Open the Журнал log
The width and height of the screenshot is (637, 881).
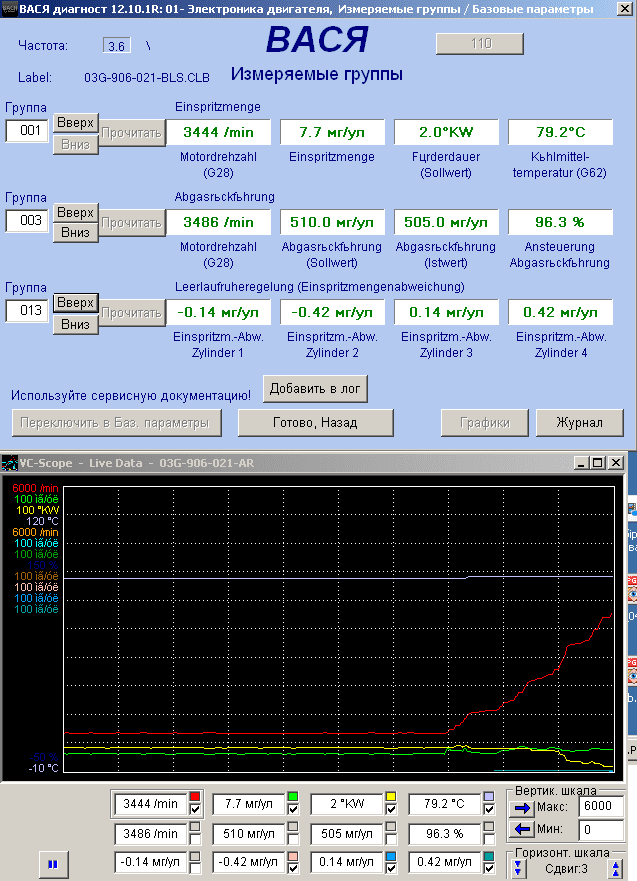tap(579, 423)
